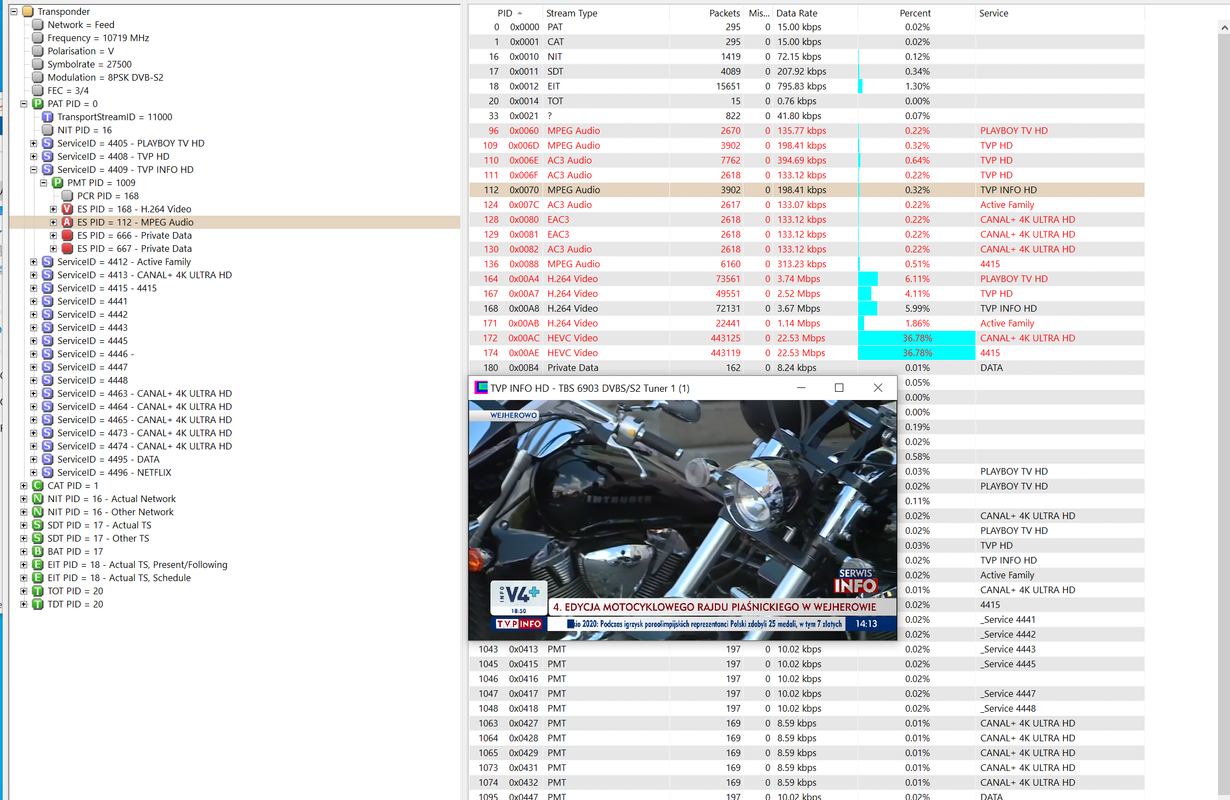The height and width of the screenshot is (800, 1230).
Task: Click the S icon of SDT Actual TS
Action: click(x=37, y=525)
